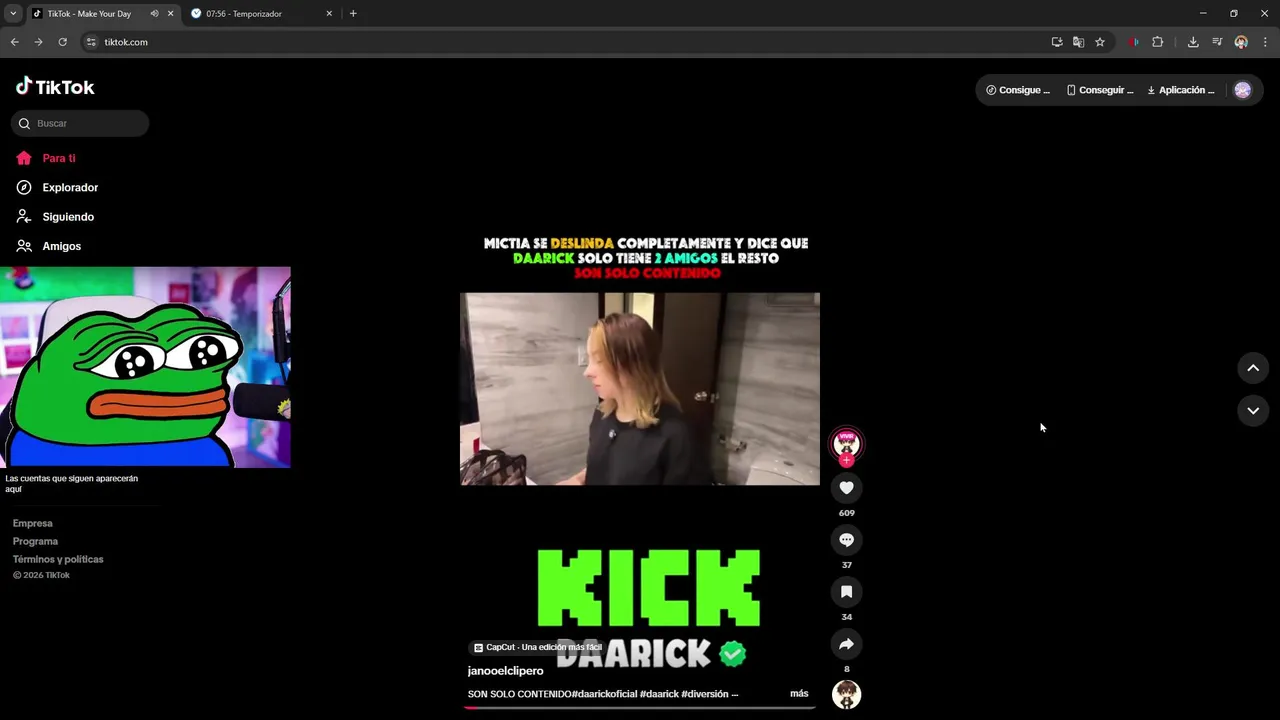Like the video with the heart icon

point(846,487)
